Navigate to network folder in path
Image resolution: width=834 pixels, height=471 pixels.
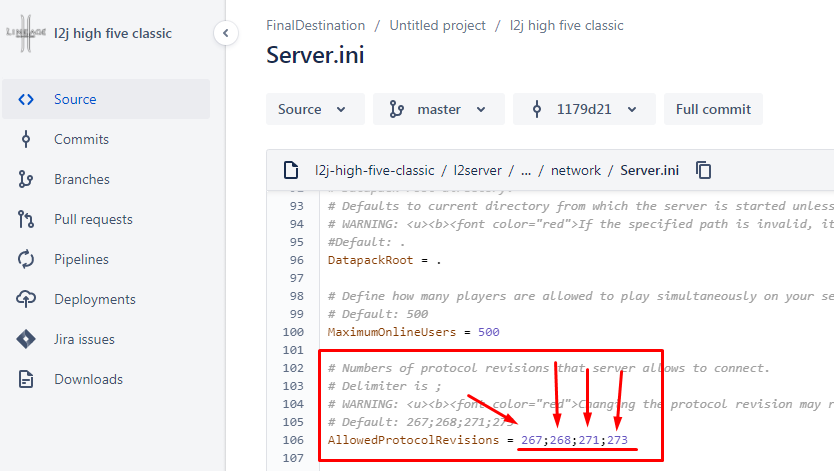(575, 170)
